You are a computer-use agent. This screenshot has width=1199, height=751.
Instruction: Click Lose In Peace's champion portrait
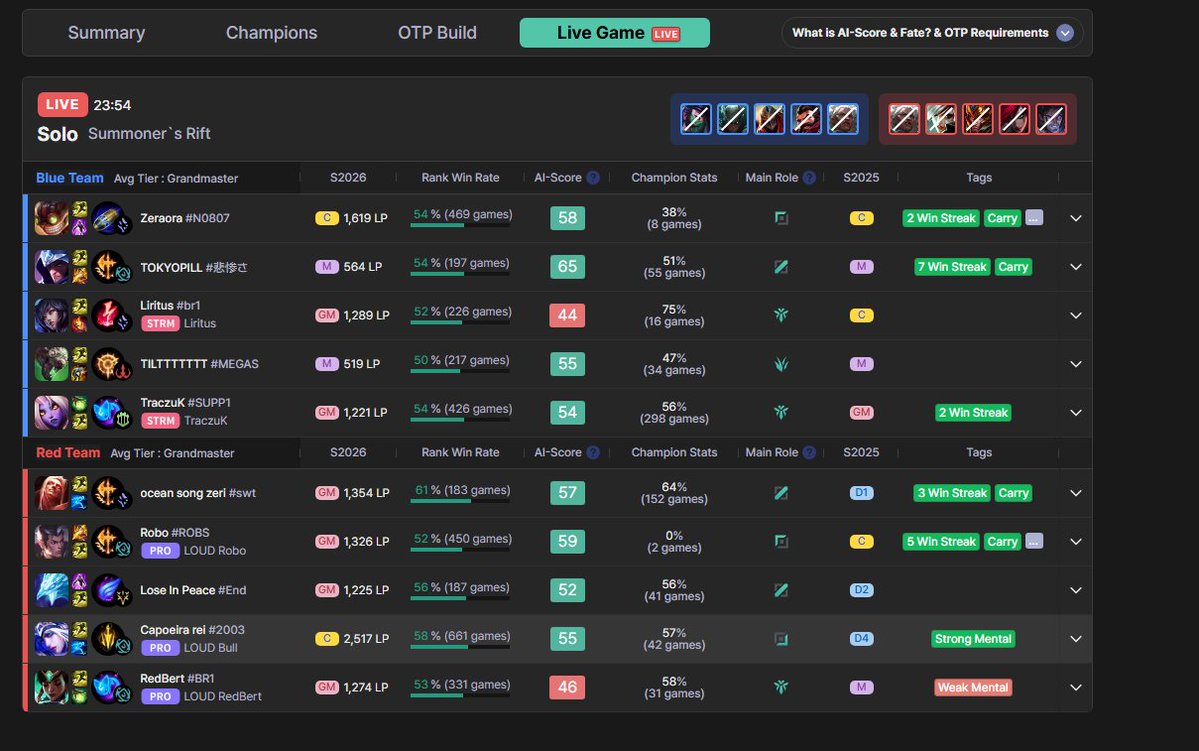click(x=51, y=590)
